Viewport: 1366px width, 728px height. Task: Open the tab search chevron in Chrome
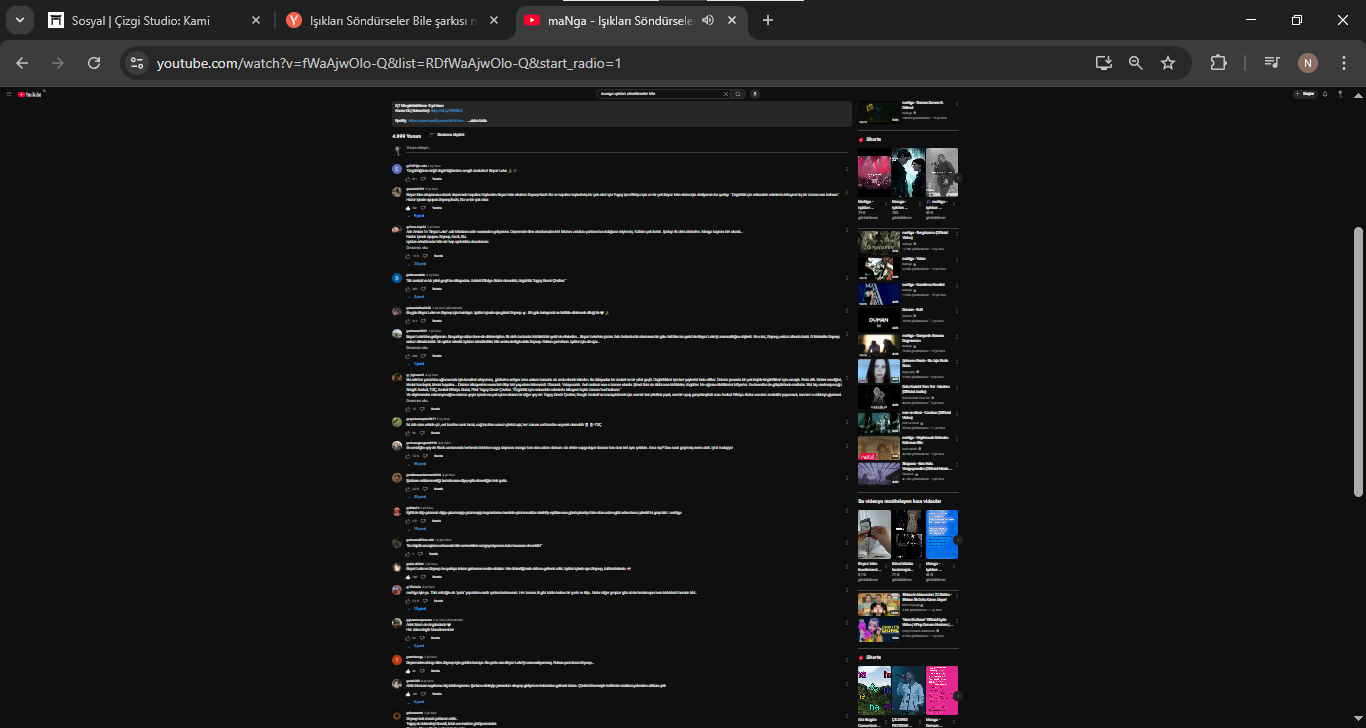tap(19, 20)
